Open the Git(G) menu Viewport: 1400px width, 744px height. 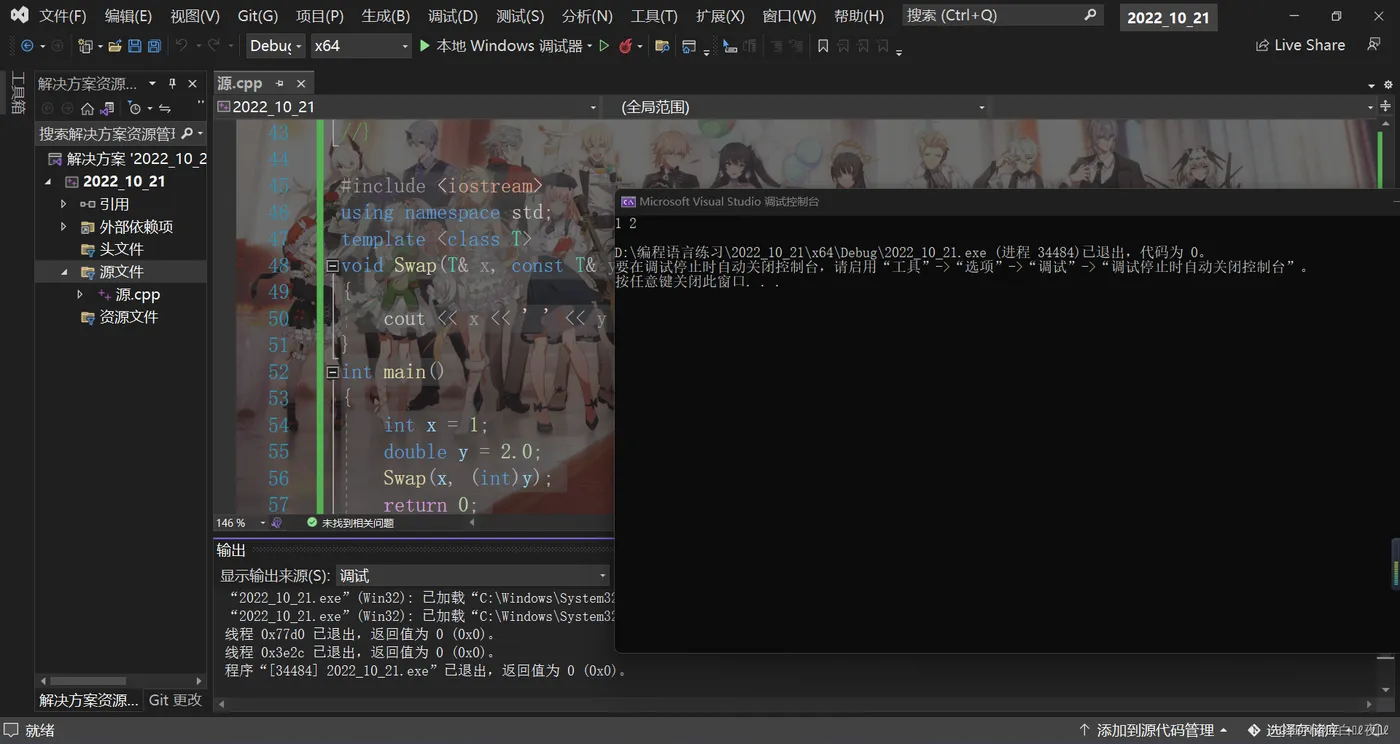coord(258,16)
